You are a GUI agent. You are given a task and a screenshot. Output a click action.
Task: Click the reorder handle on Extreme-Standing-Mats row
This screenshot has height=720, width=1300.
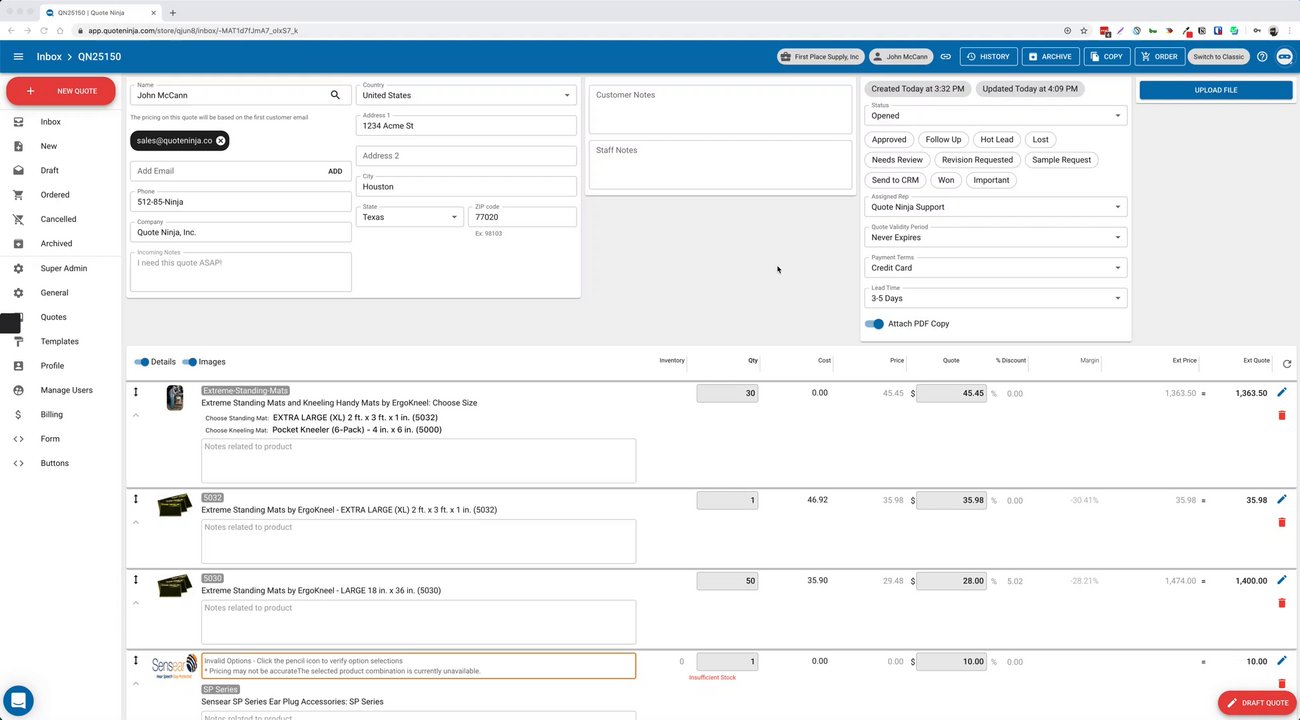click(136, 392)
